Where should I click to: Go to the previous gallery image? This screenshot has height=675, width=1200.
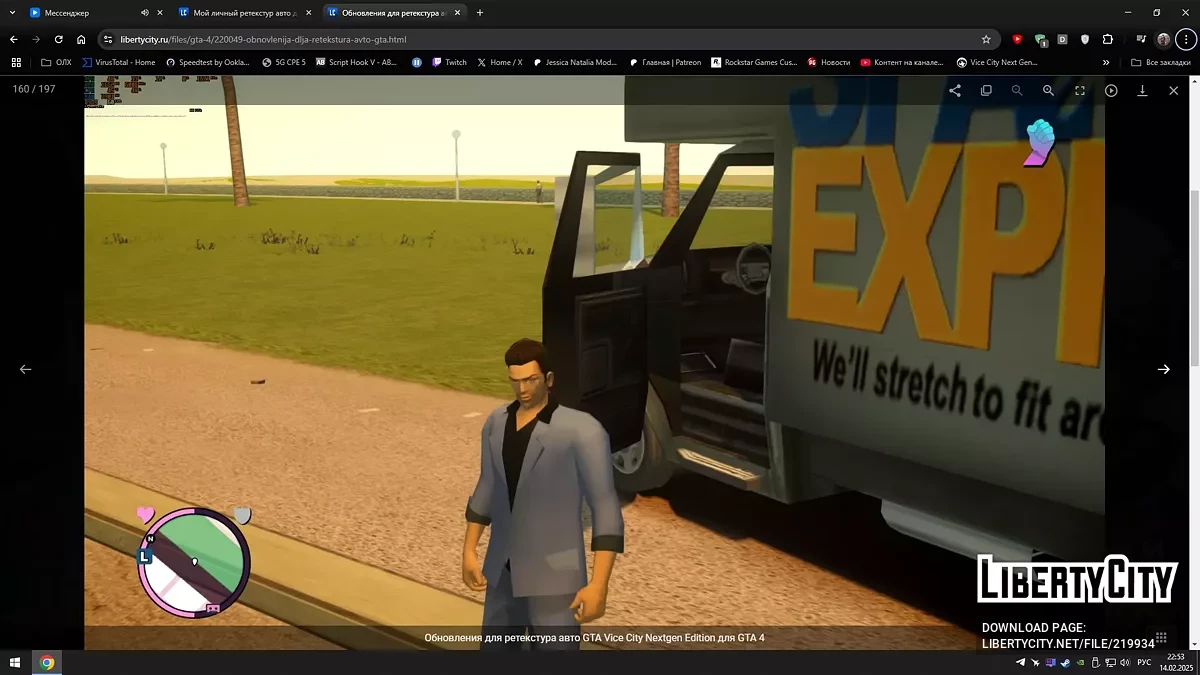26,369
